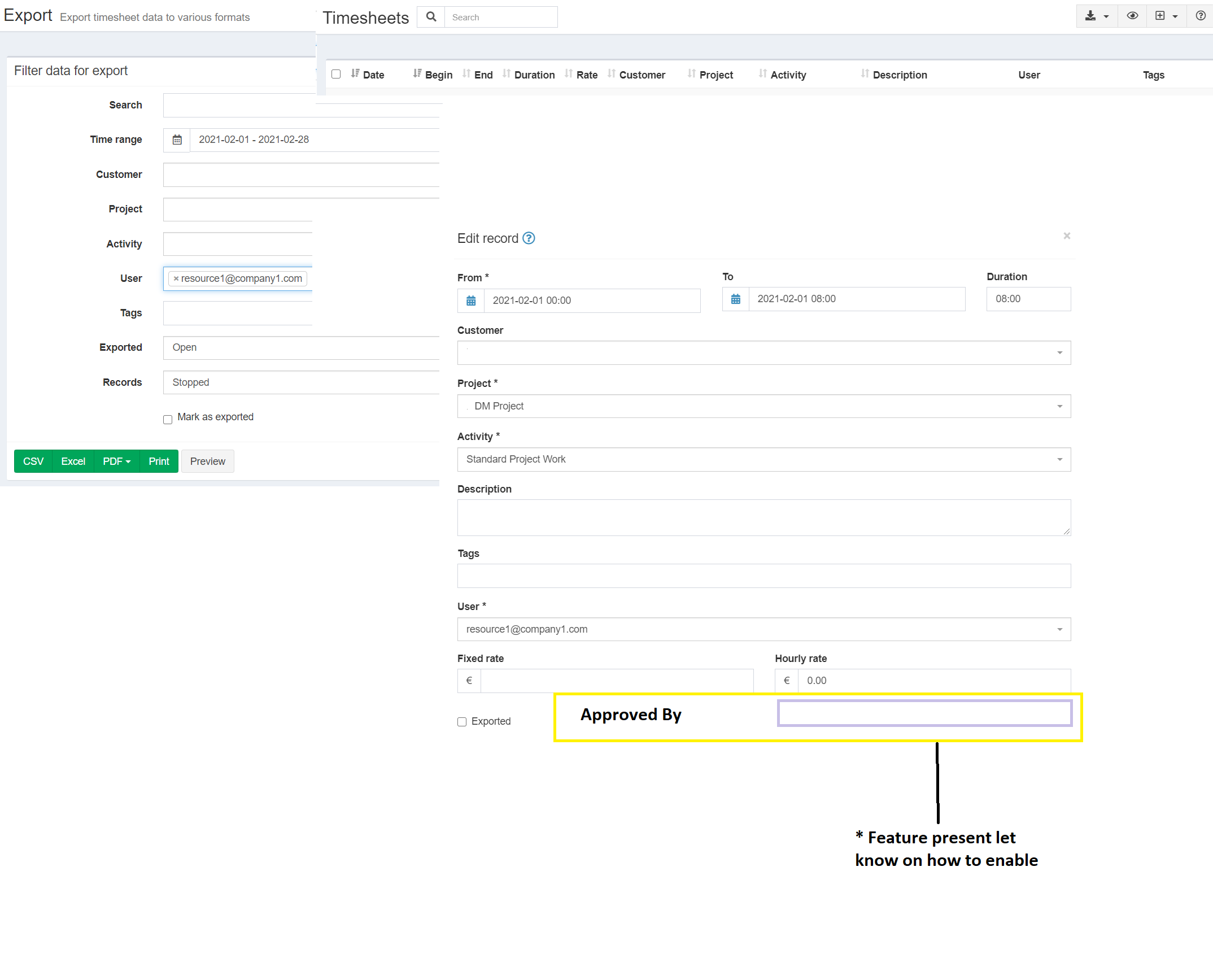
Task: Toggle the select-all checkbox in the table header
Action: point(336,74)
